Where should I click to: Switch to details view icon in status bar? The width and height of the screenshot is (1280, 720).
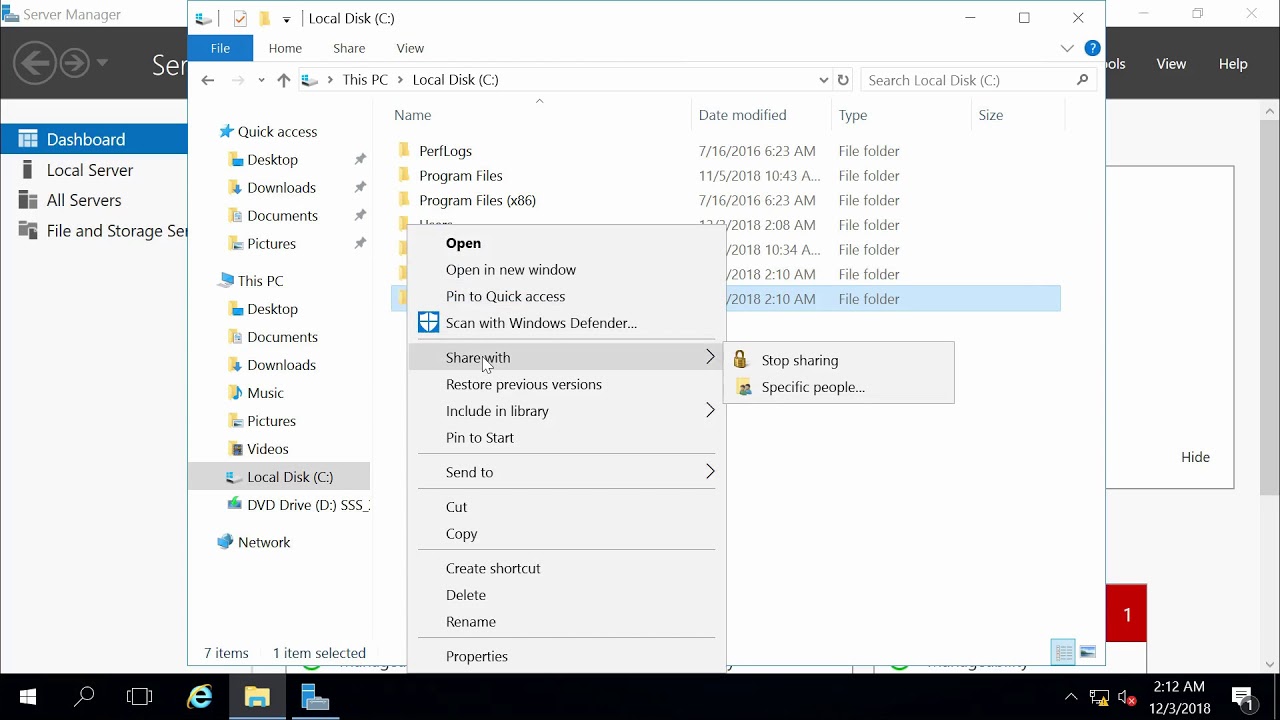(1063, 652)
